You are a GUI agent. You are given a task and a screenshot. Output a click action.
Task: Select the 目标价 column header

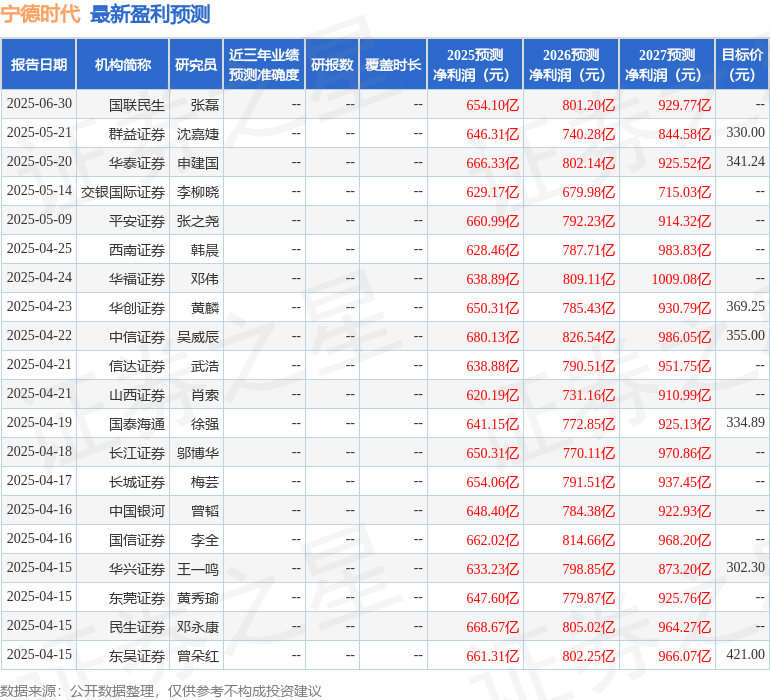pyautogui.click(x=742, y=64)
